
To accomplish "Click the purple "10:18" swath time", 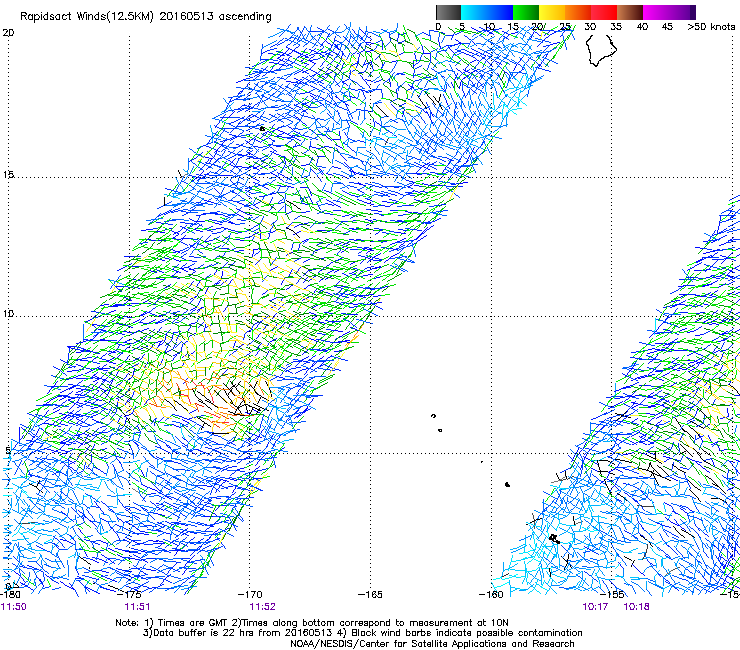I will pyautogui.click(x=636, y=607).
